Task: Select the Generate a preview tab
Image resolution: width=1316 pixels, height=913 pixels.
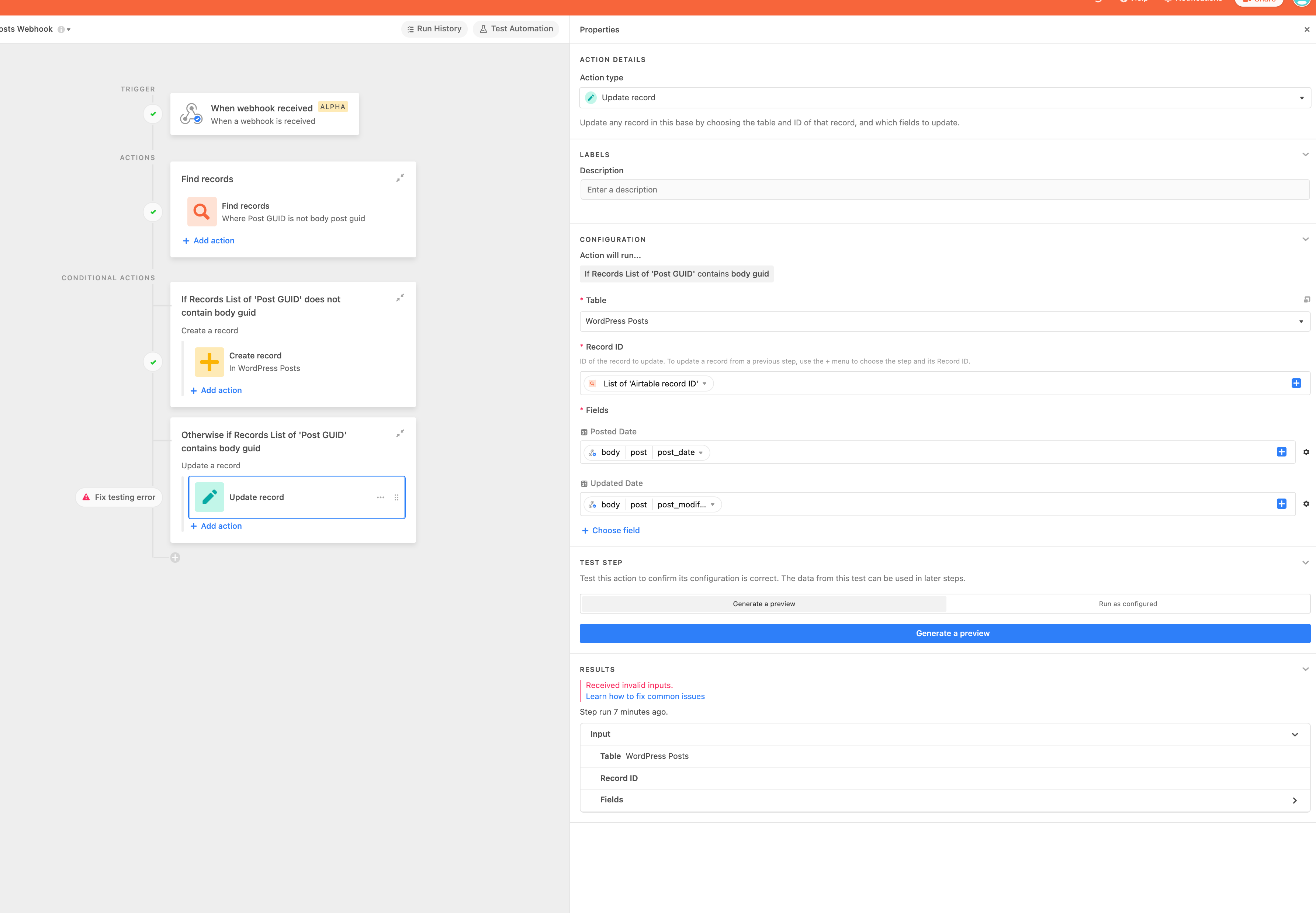Action: point(764,604)
